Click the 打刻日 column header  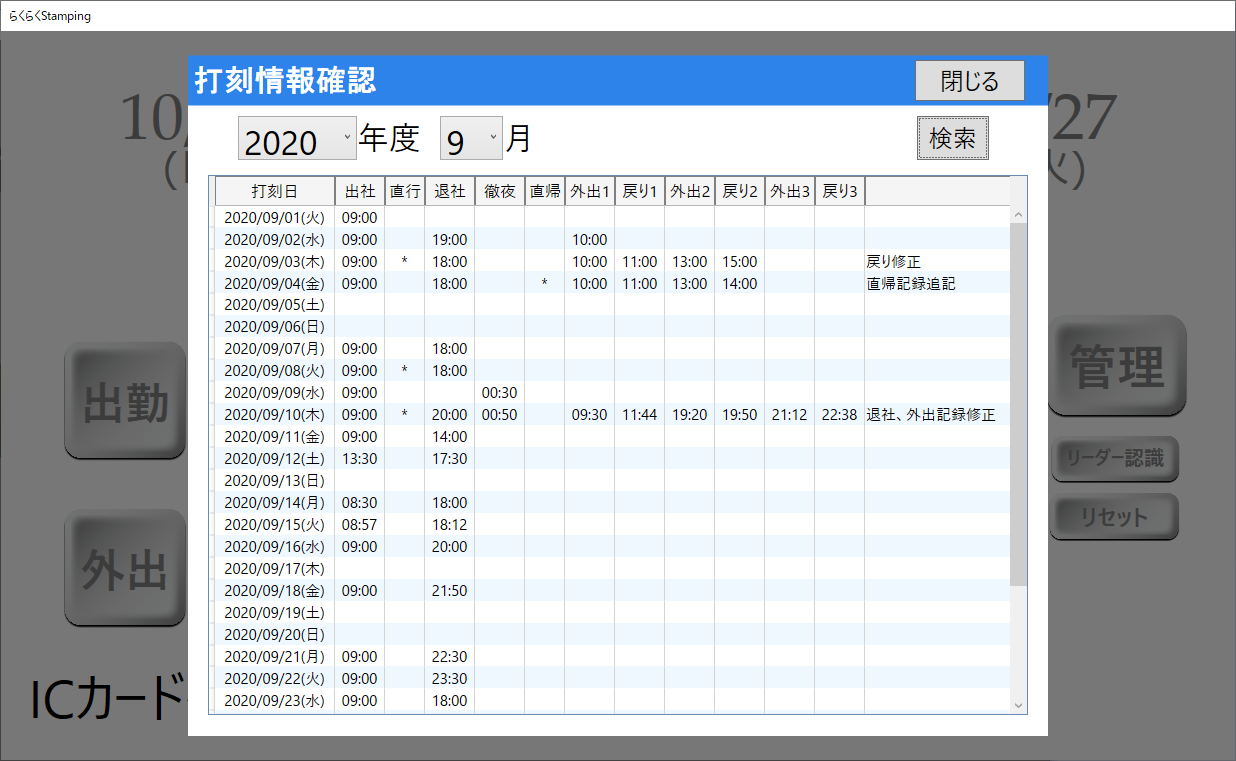pos(274,191)
